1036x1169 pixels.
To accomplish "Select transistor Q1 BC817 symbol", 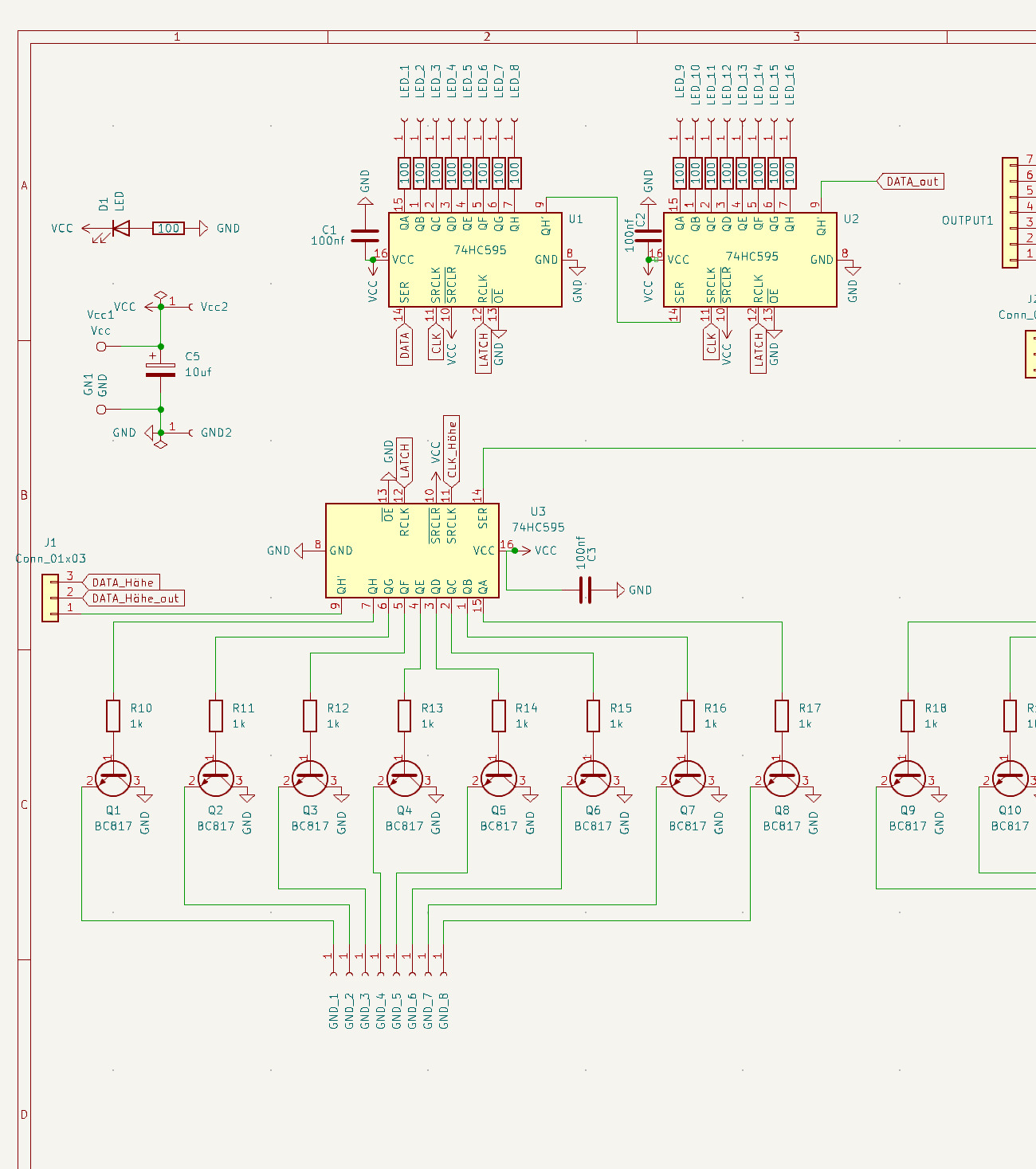I will 113,779.
